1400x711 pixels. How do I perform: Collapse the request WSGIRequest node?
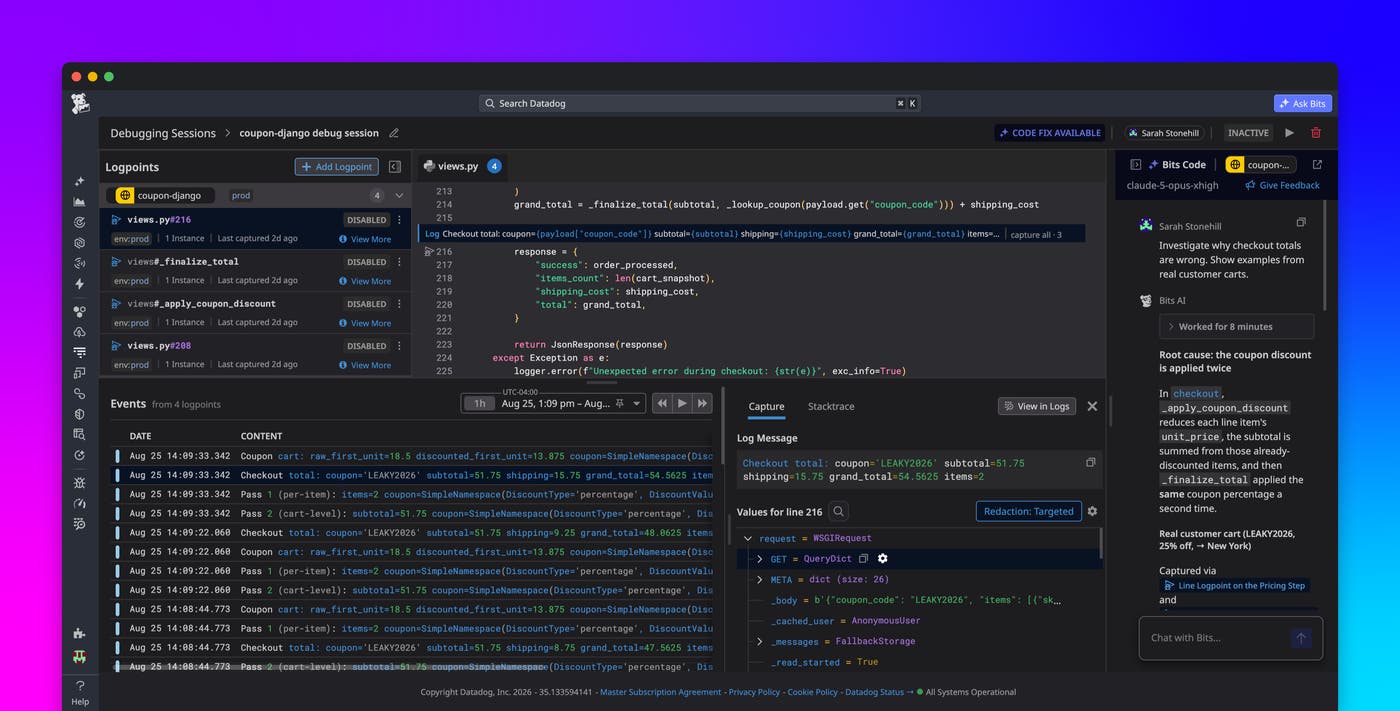pyautogui.click(x=748, y=538)
